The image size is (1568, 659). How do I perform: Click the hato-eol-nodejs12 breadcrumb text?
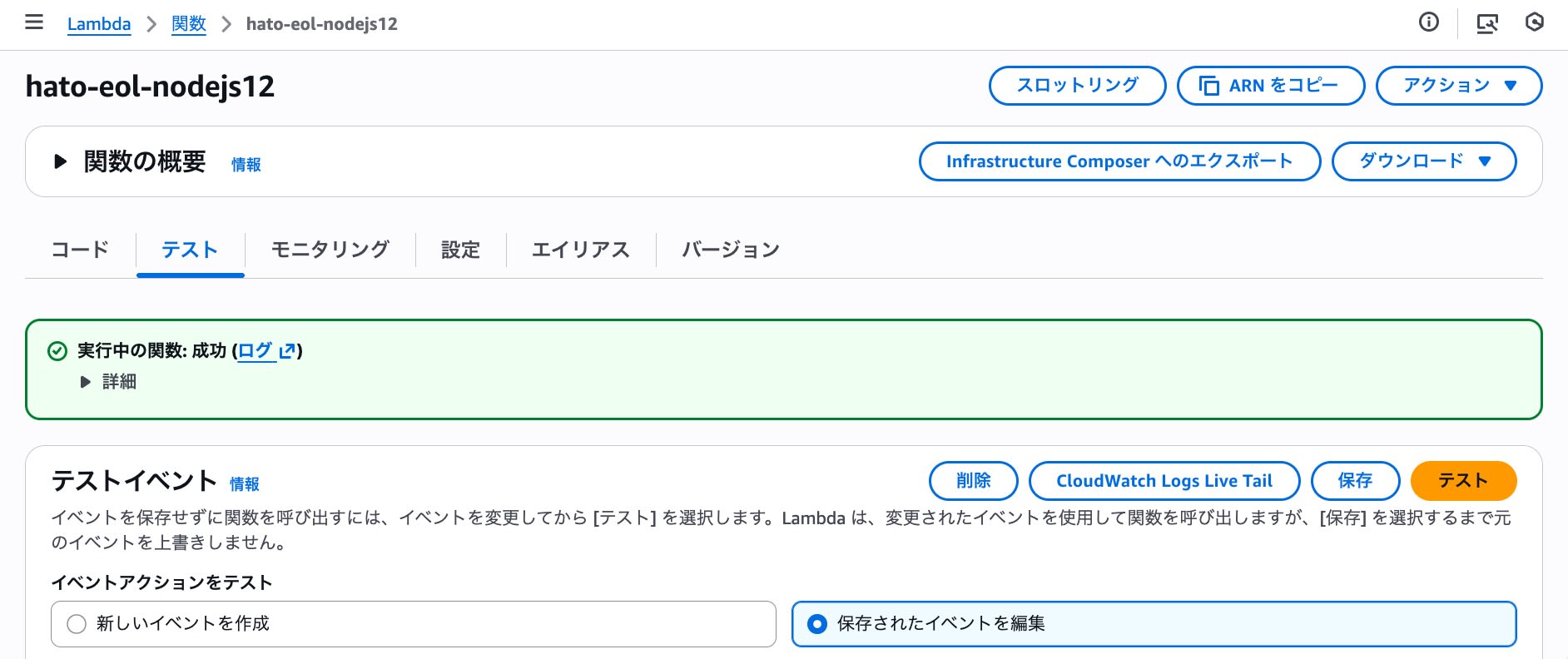point(322,24)
